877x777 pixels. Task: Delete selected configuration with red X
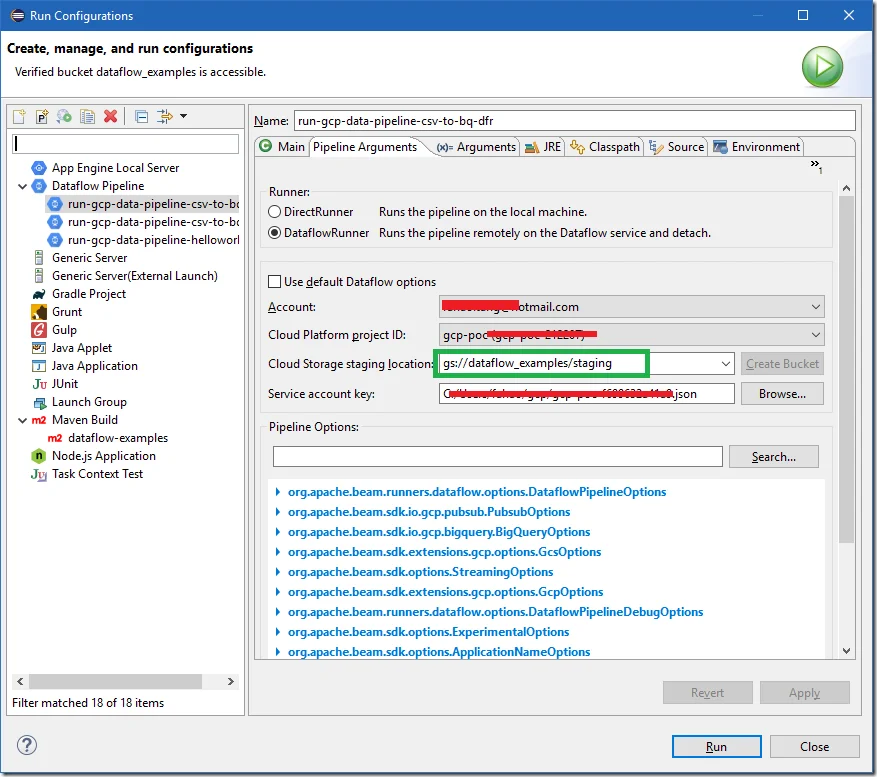[111, 117]
